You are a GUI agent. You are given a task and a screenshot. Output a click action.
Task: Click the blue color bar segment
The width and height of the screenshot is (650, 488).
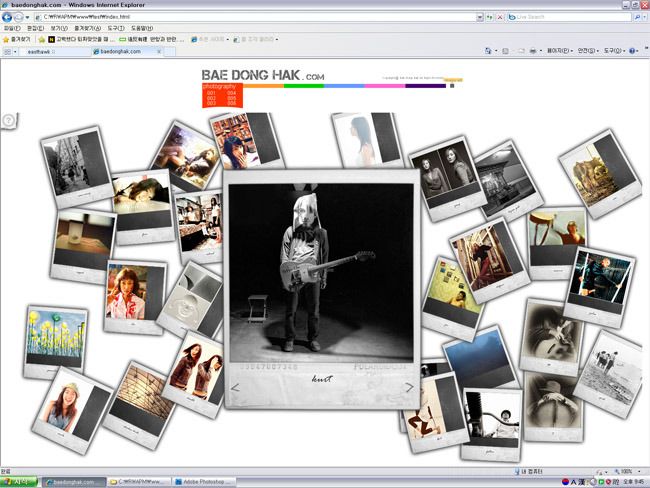point(344,86)
